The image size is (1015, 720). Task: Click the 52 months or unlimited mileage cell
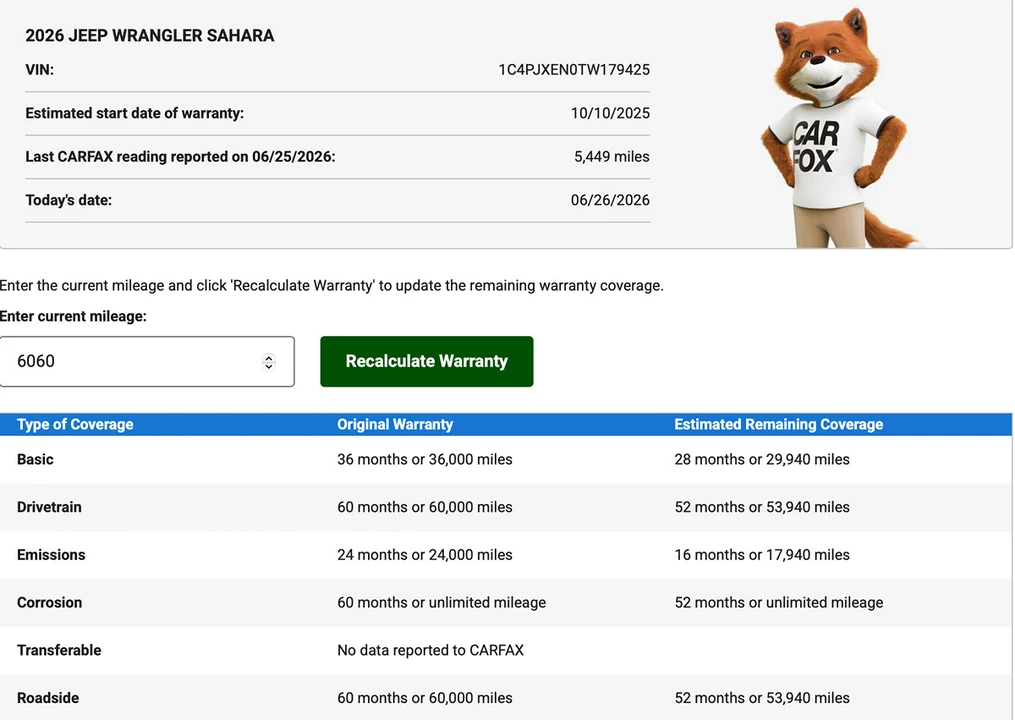pyautogui.click(x=779, y=603)
